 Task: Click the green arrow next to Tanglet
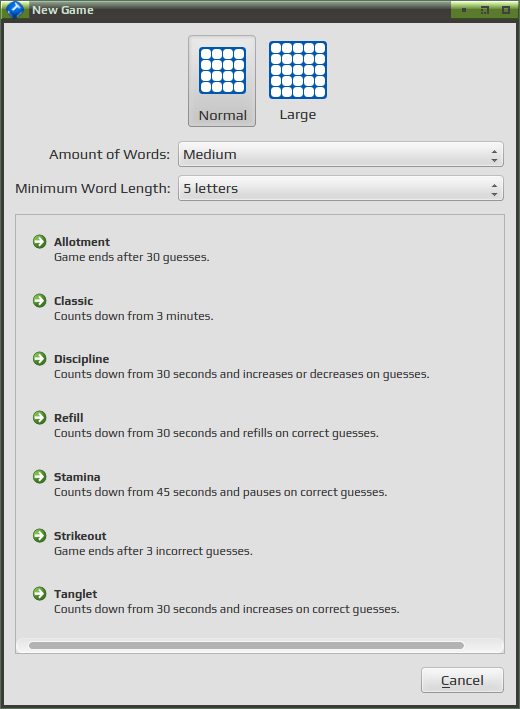click(x=40, y=594)
